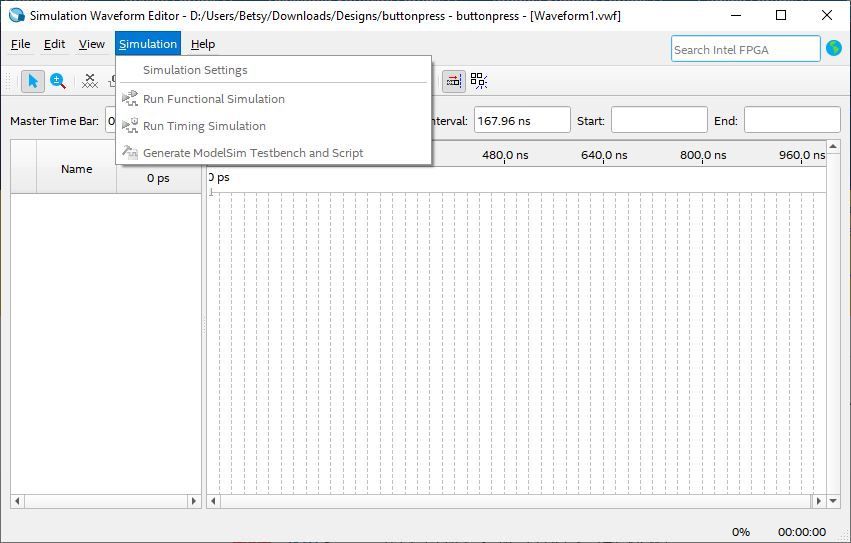The width and height of the screenshot is (851, 543).
Task: Click the Interval value field
Action: click(x=522, y=120)
